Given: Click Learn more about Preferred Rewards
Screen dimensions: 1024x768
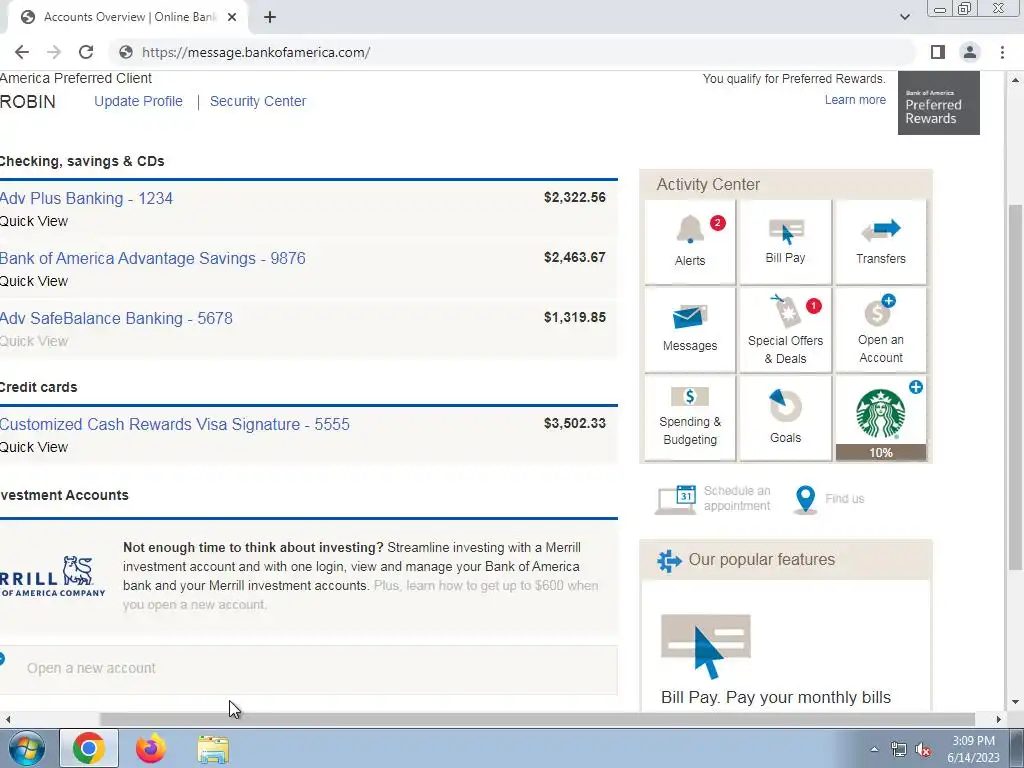Looking at the screenshot, I should click(855, 100).
